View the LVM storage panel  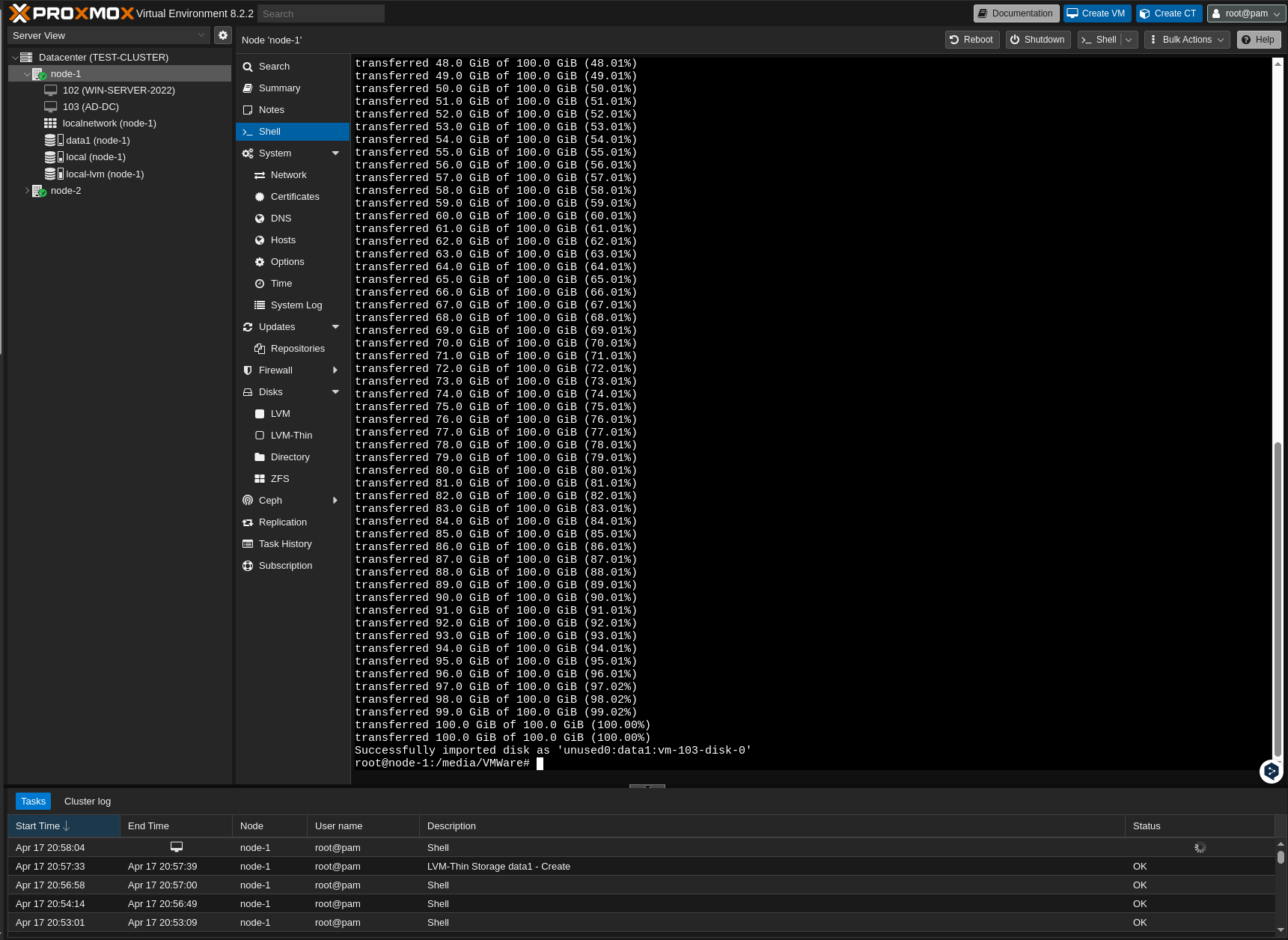pyautogui.click(x=279, y=413)
